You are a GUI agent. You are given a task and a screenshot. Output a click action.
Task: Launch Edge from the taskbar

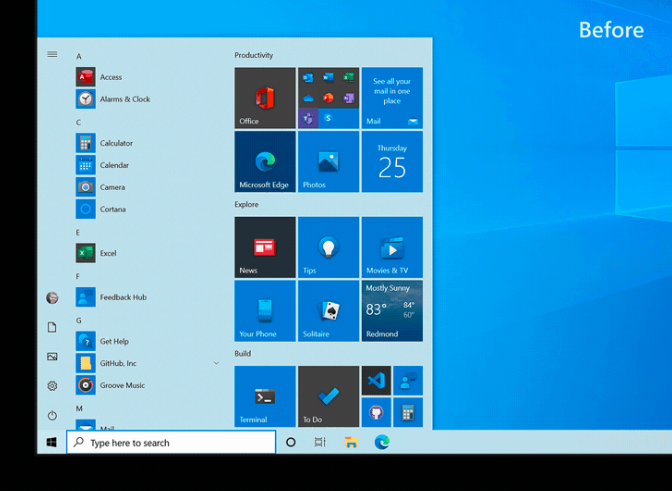point(382,442)
